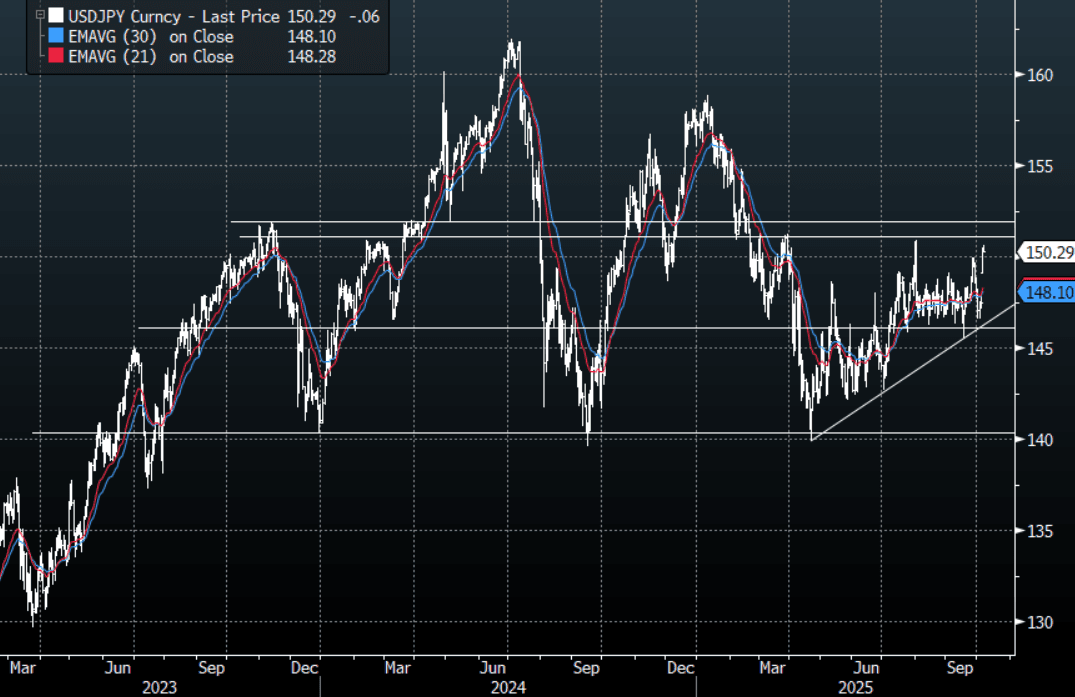Select the horizontal support line near 140
The width and height of the screenshot is (1075, 697).
click(400, 433)
